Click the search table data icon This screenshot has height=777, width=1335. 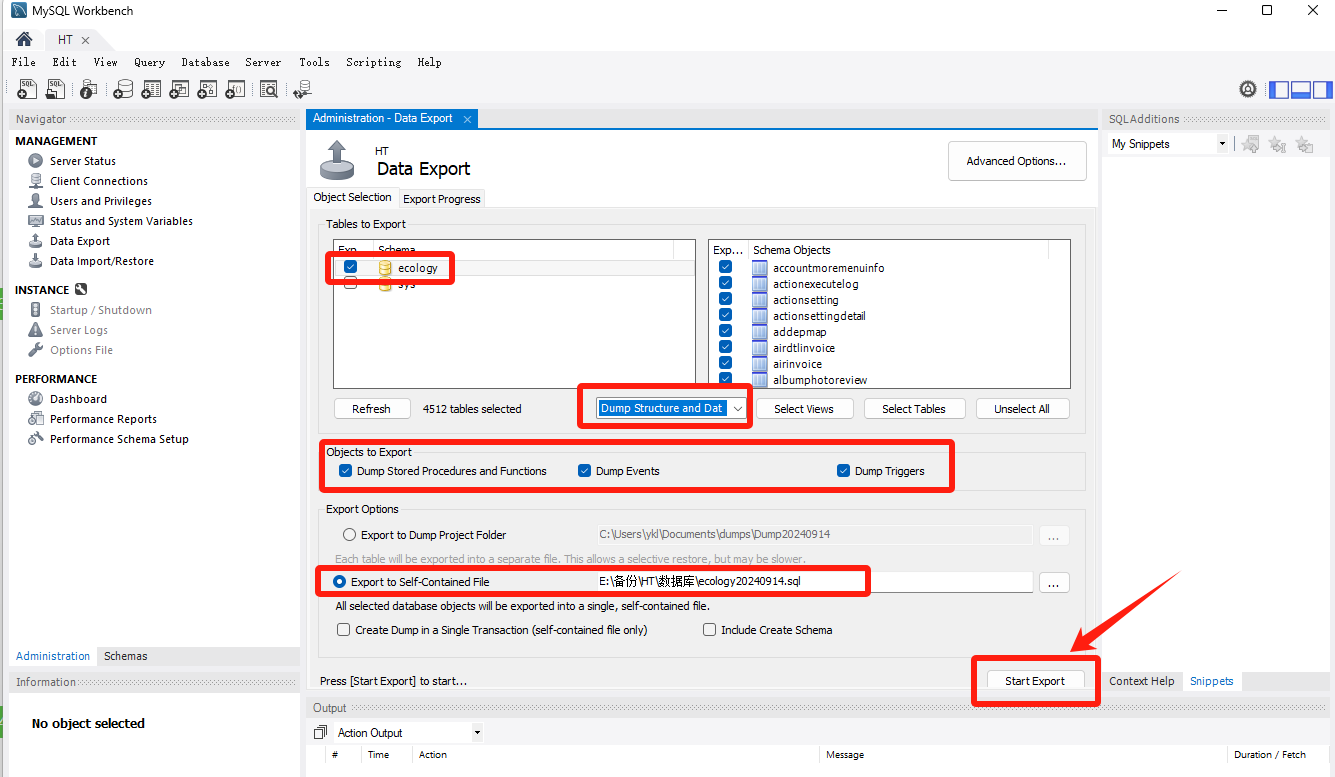(269, 90)
